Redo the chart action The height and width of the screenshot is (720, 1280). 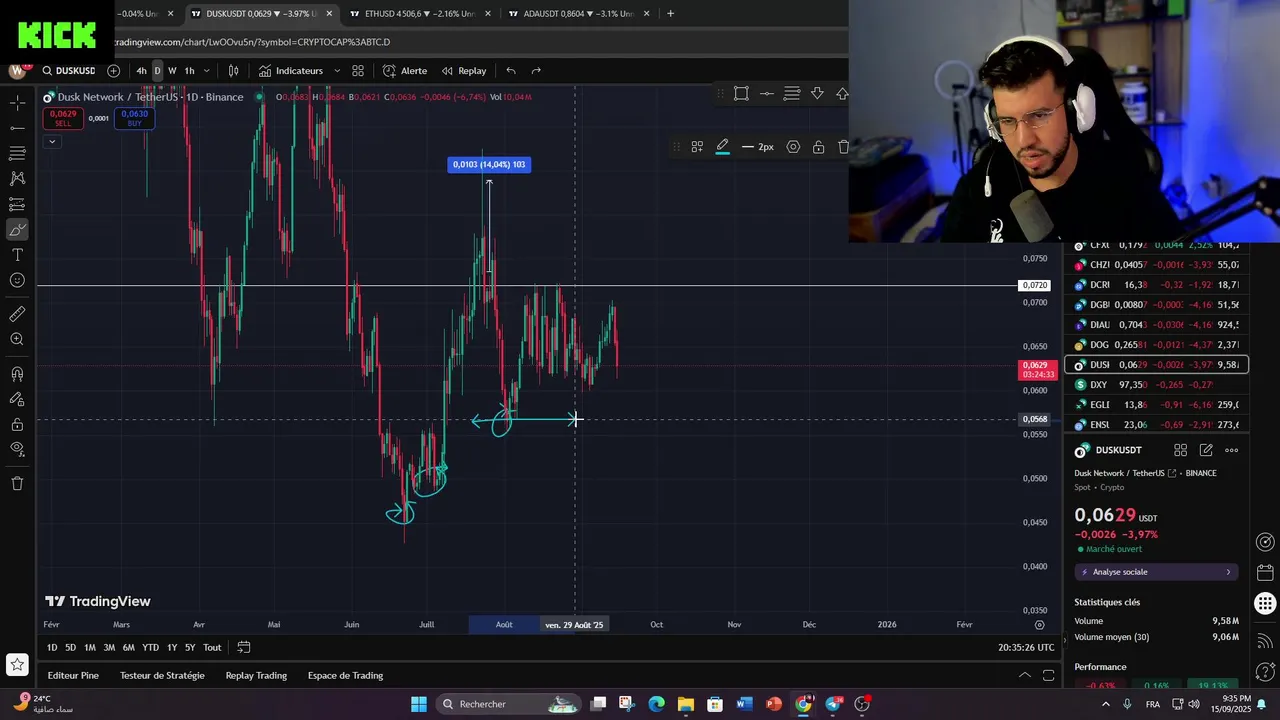[536, 71]
